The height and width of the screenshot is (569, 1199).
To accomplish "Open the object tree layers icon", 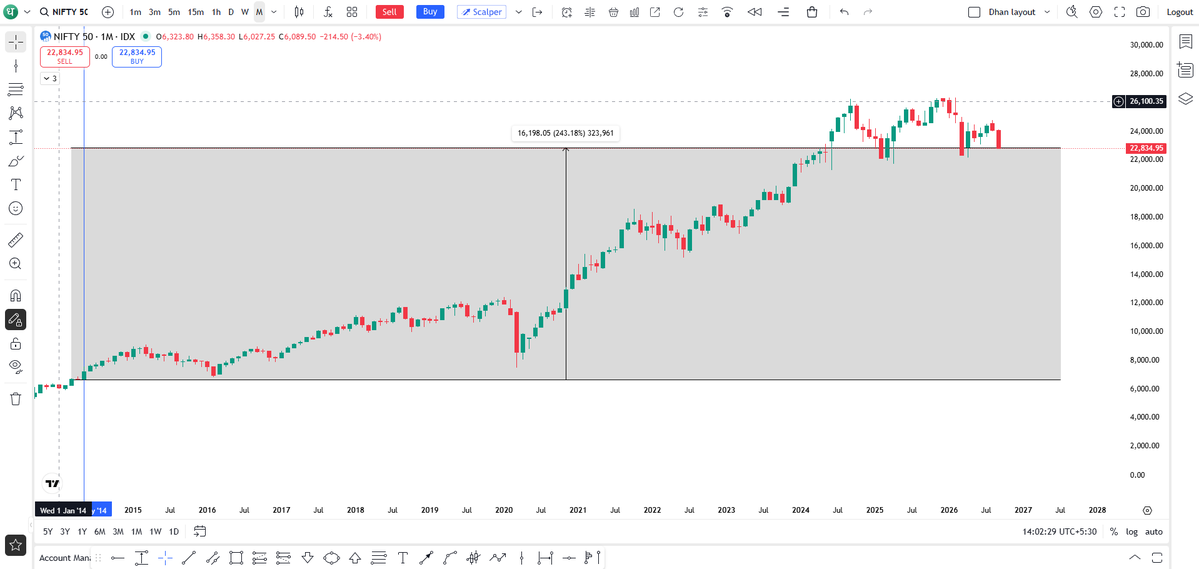I will 1185,98.
